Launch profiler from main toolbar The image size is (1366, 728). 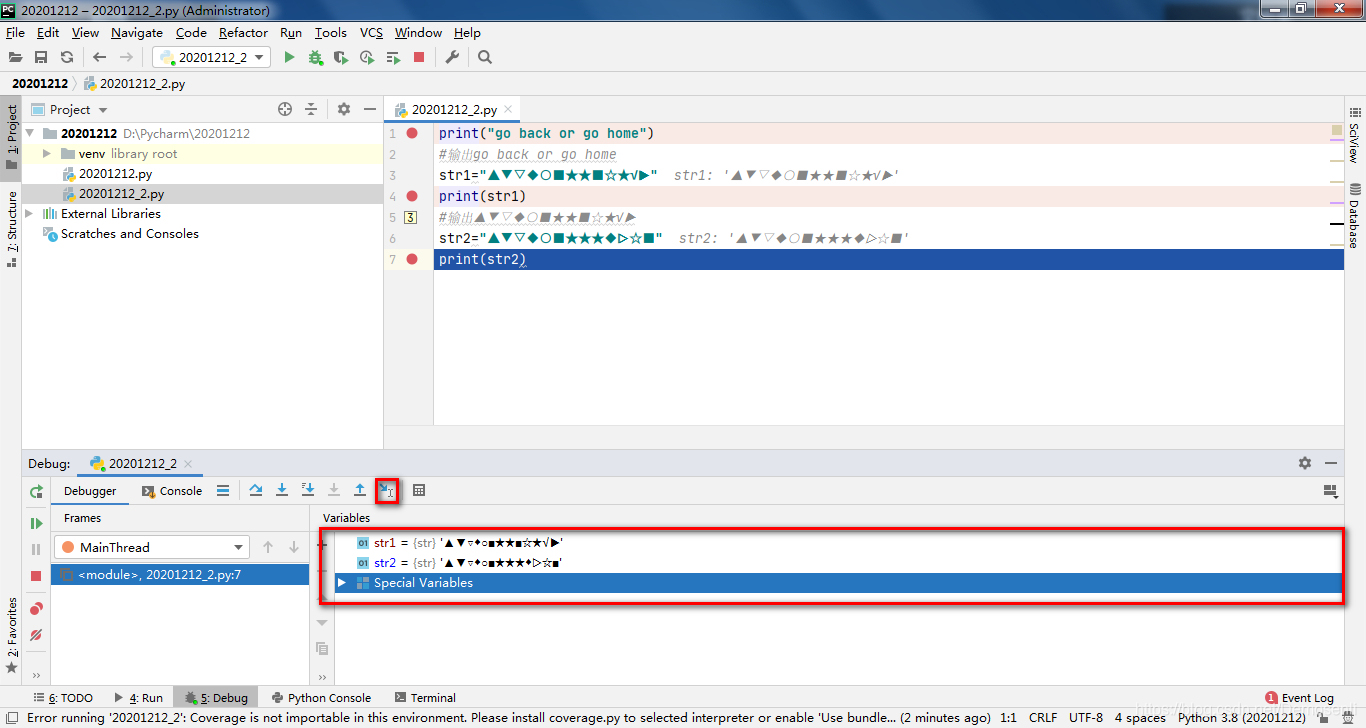point(367,58)
